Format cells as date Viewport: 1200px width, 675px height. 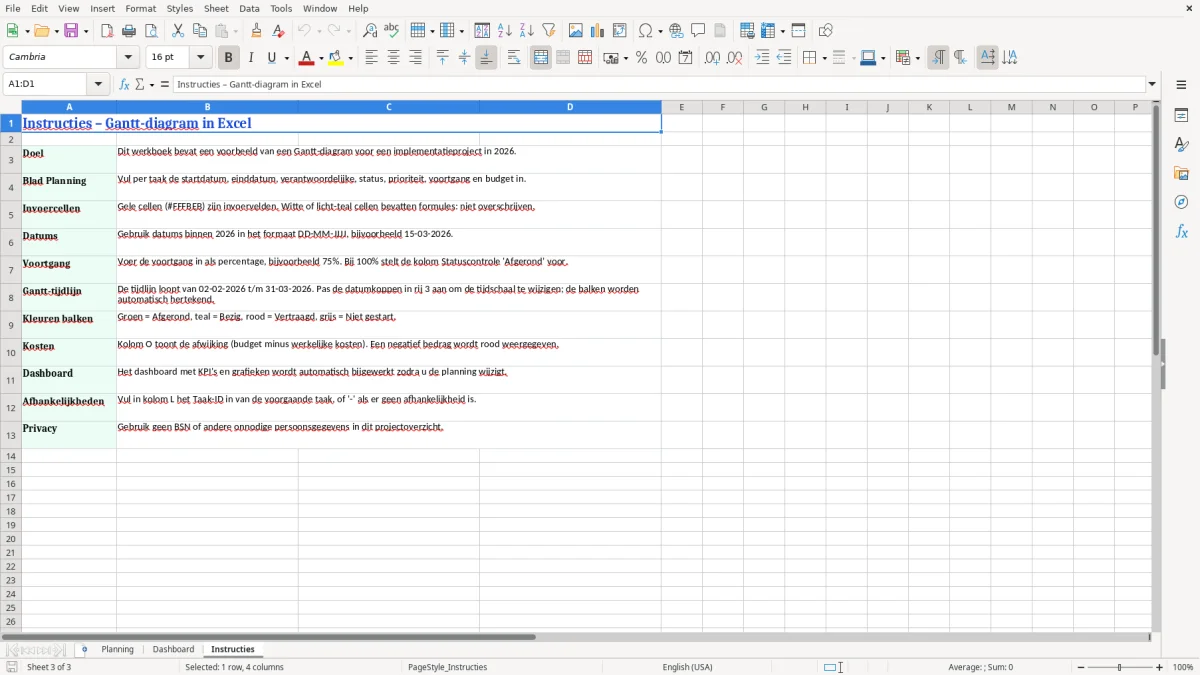click(x=685, y=58)
